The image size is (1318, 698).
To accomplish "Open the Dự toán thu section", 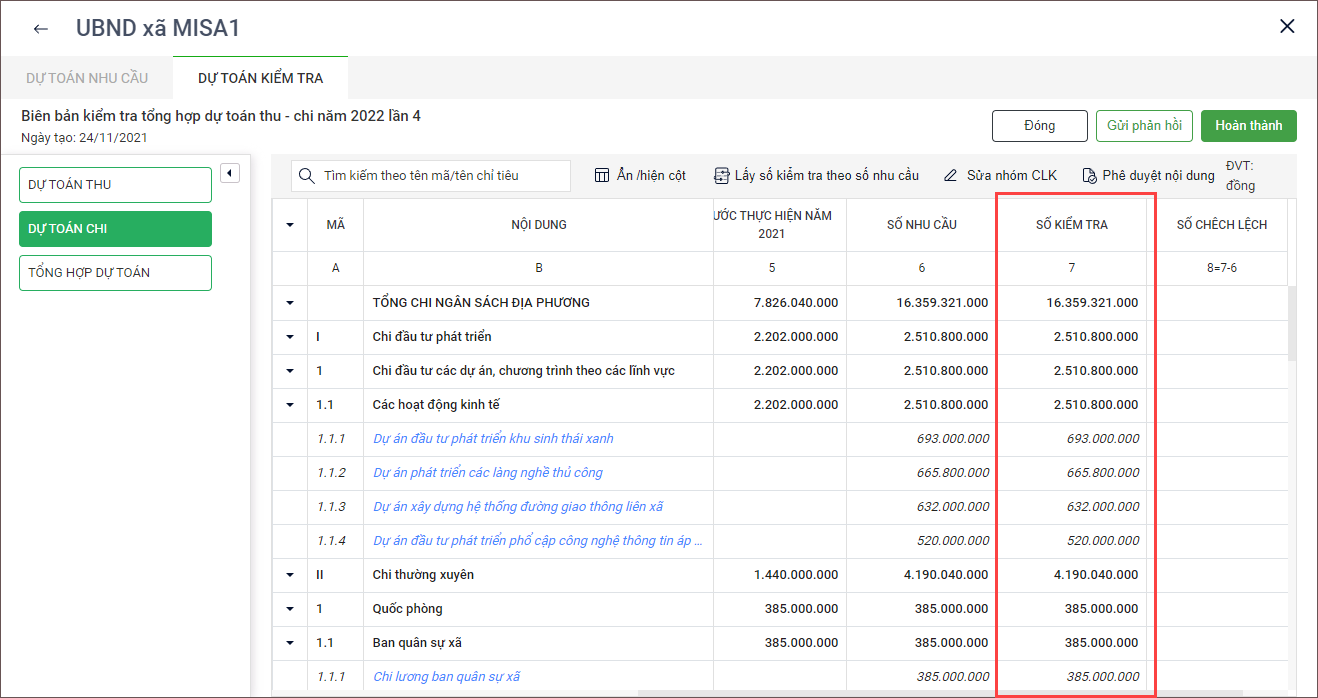I will 115,185.
